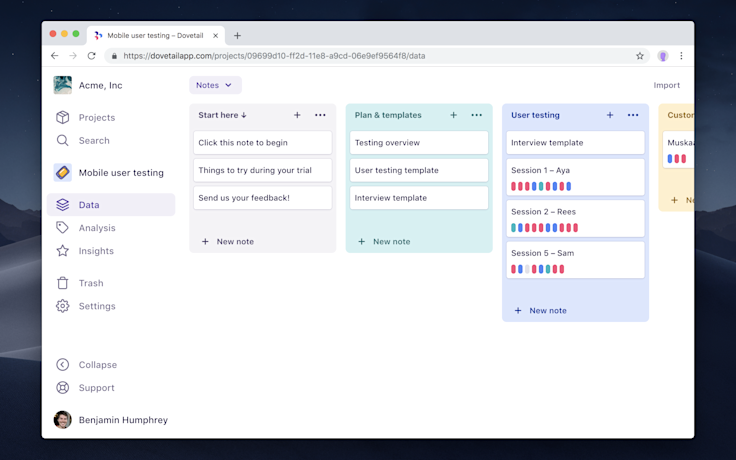Viewport: 736px width, 460px height.
Task: Click the Benjamin Humphrey user name
Action: 123,420
